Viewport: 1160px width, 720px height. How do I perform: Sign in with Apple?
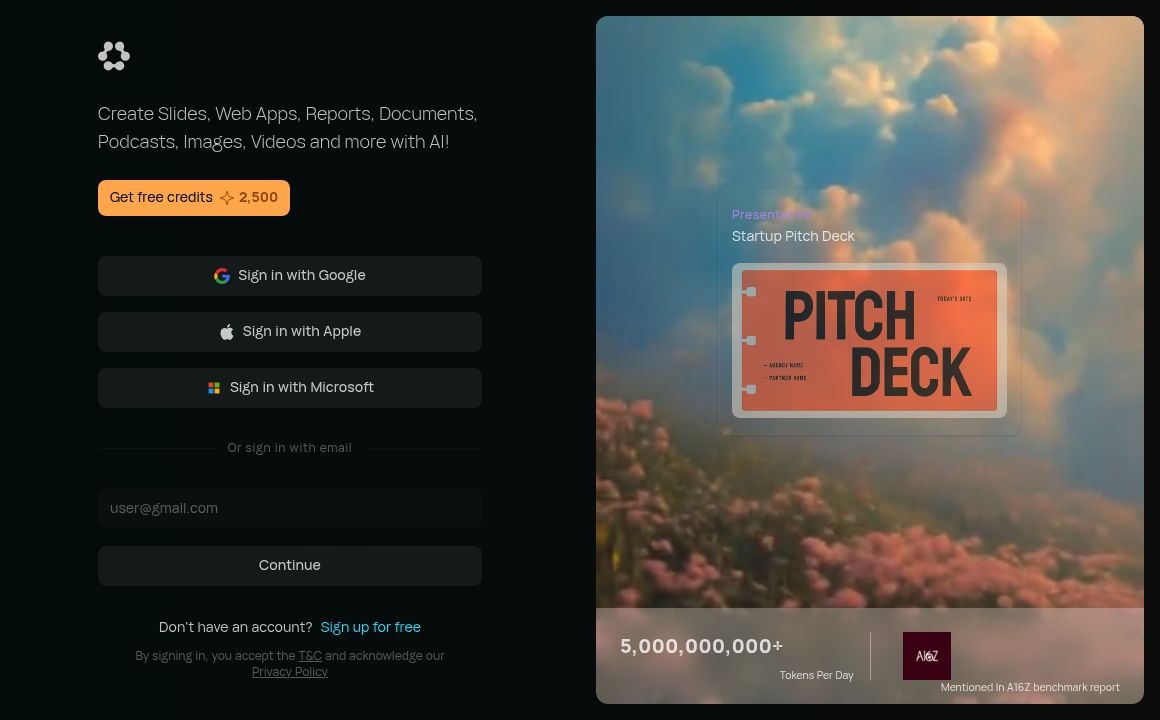(290, 332)
